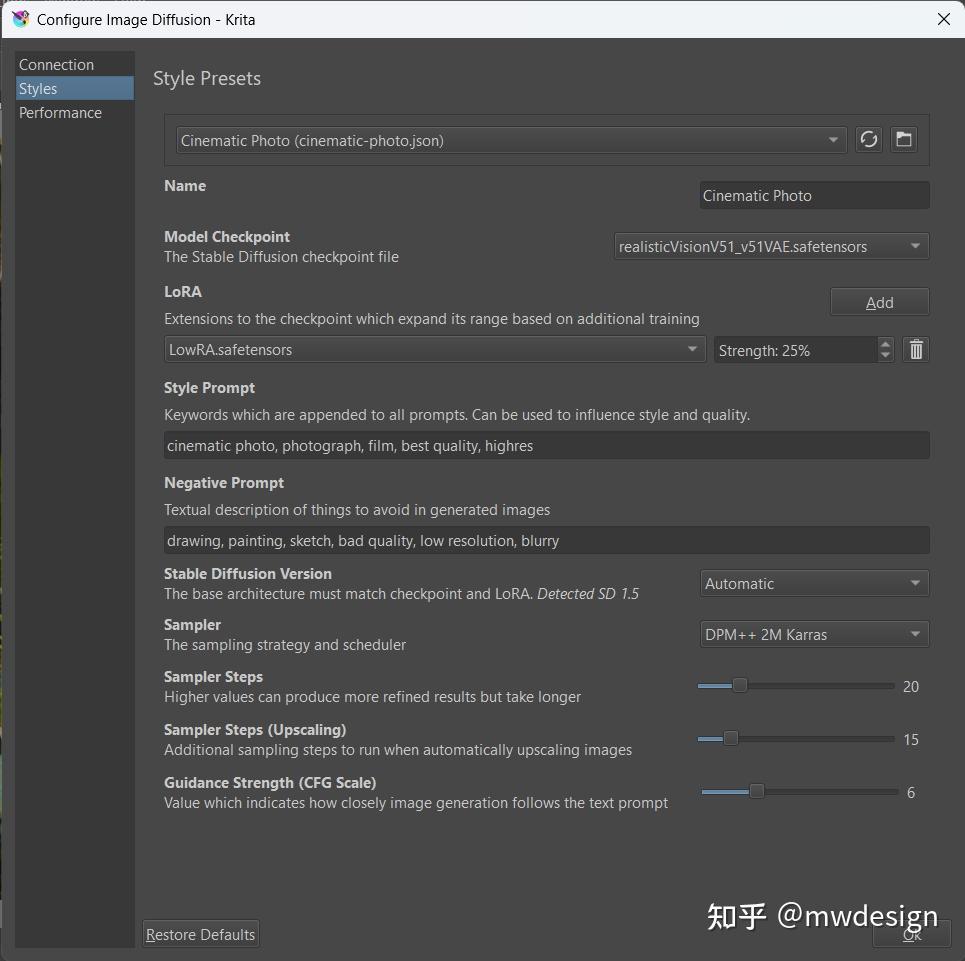Delete the LowRA LoRA with trash icon
The width and height of the screenshot is (965, 961).
tap(916, 350)
